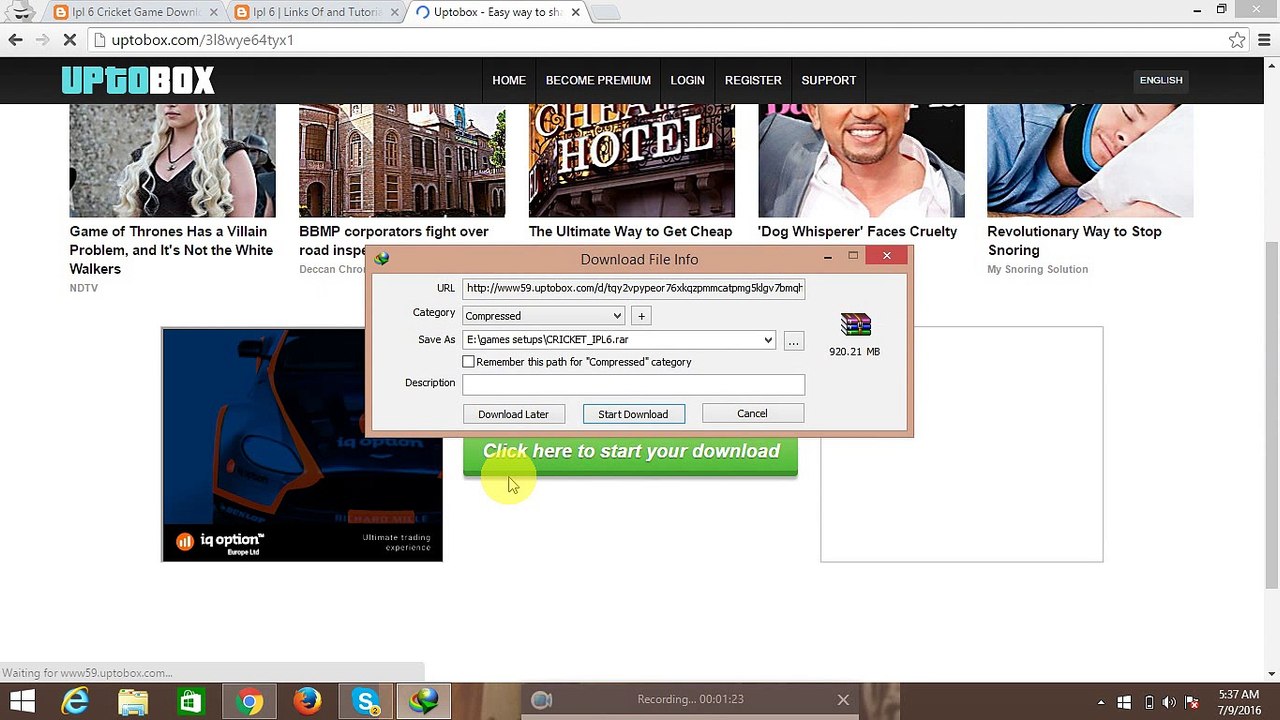
Task: Open the Revolutionary Way to Stop Snoring link
Action: pyautogui.click(x=1074, y=241)
